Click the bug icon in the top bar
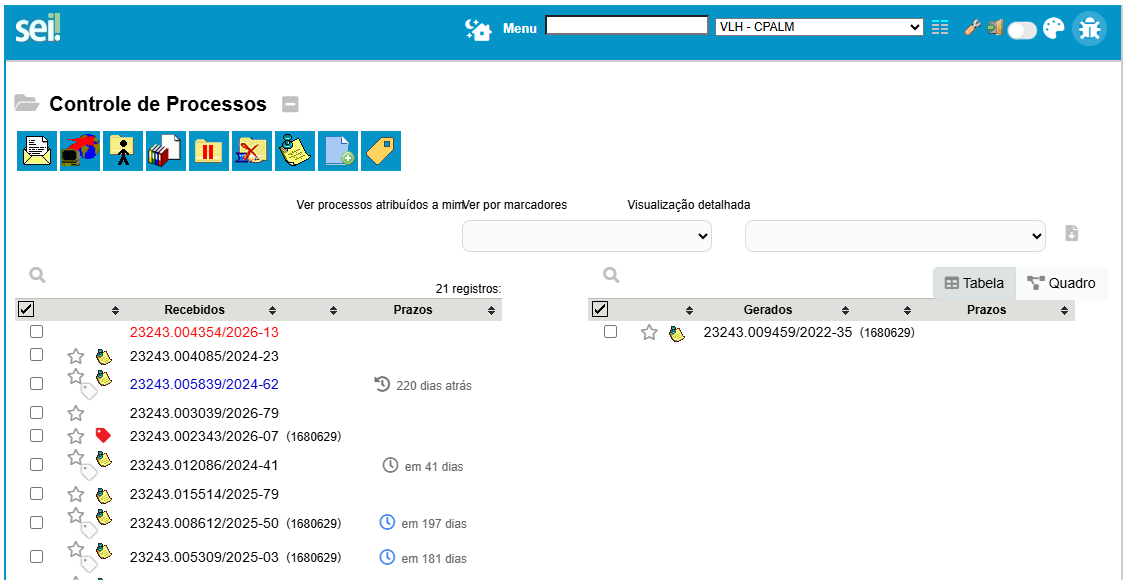Image resolution: width=1129 pixels, height=580 pixels. 1089,29
